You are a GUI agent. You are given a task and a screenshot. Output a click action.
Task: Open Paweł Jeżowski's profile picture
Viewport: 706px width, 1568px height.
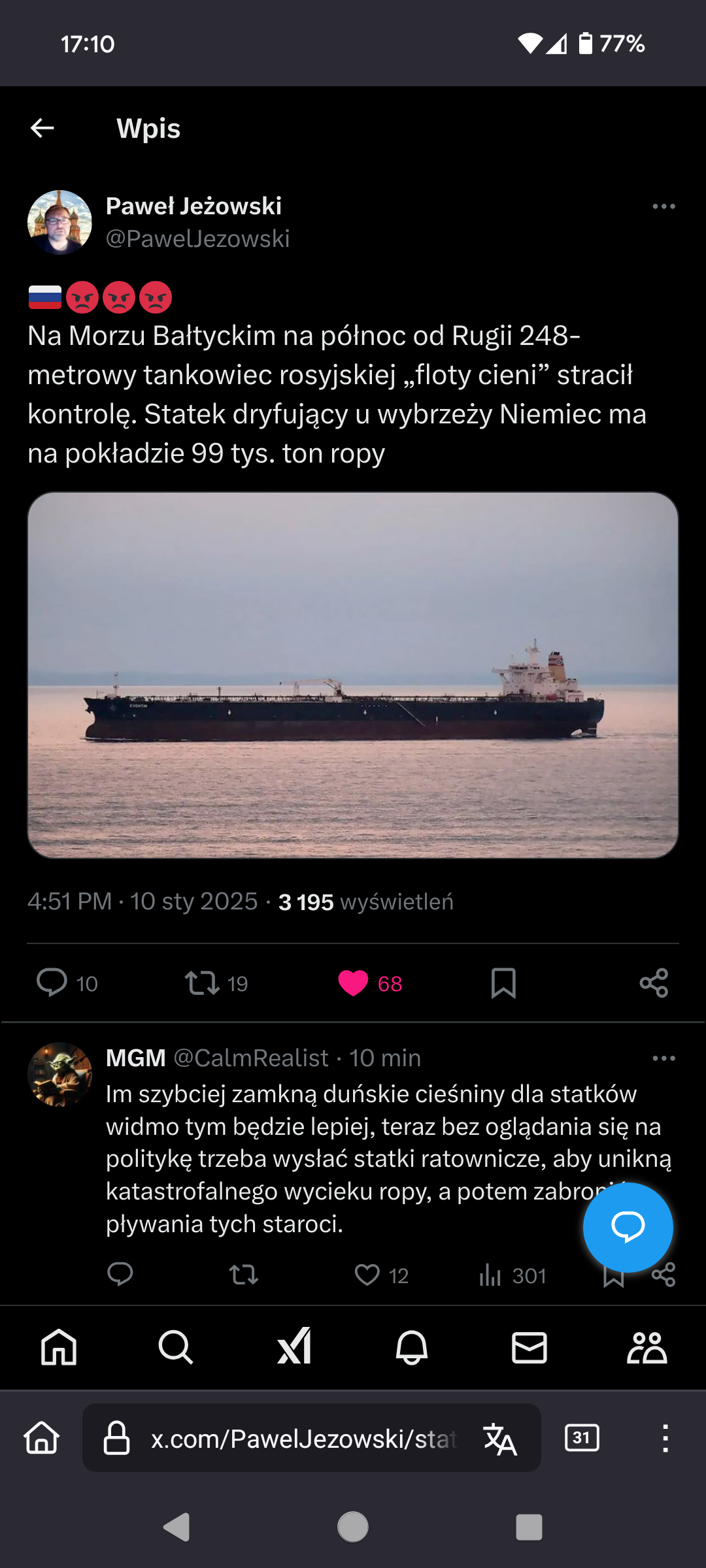coord(59,222)
